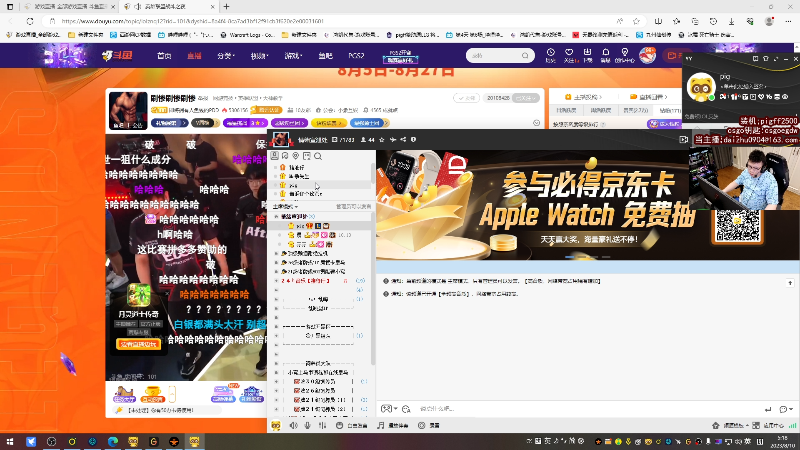Click the orange camera go-live button in header
The height and width of the screenshot is (450, 800).
pyautogui.click(x=672, y=55)
